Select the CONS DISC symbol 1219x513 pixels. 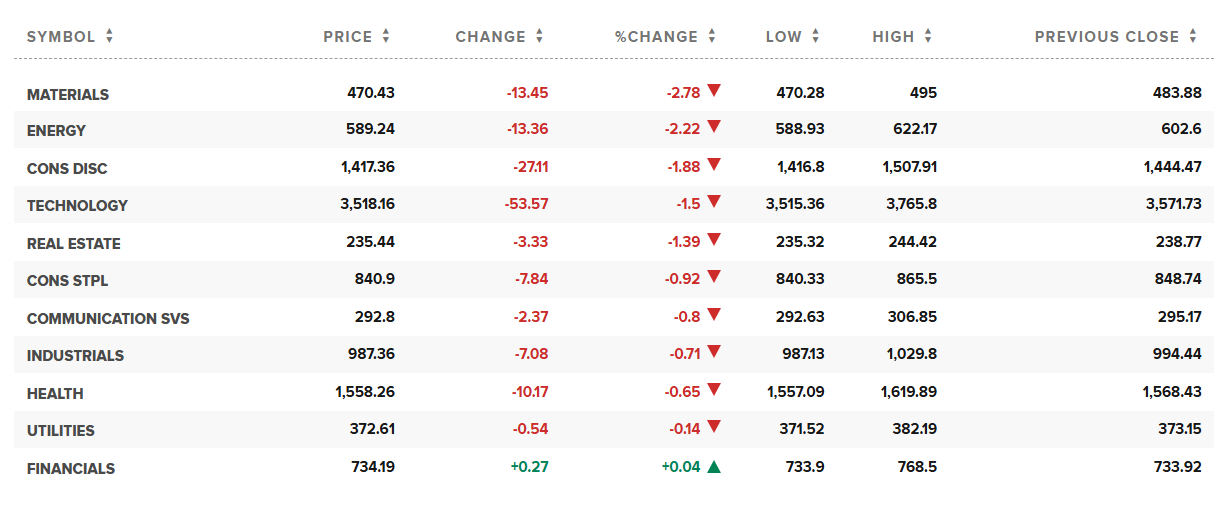point(67,169)
